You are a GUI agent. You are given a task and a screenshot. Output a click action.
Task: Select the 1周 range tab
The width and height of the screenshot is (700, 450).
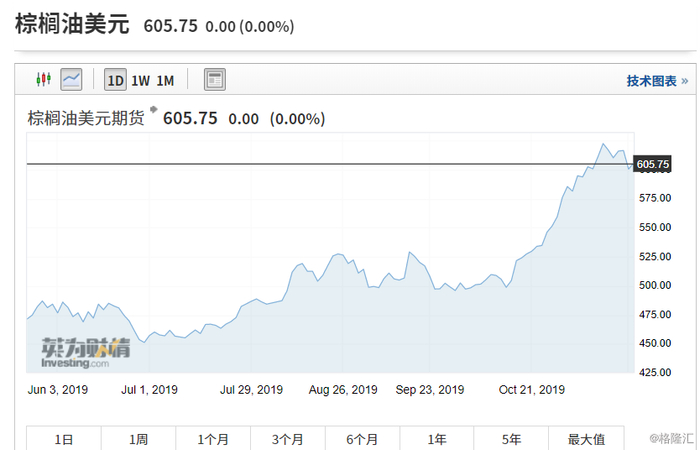click(138, 439)
